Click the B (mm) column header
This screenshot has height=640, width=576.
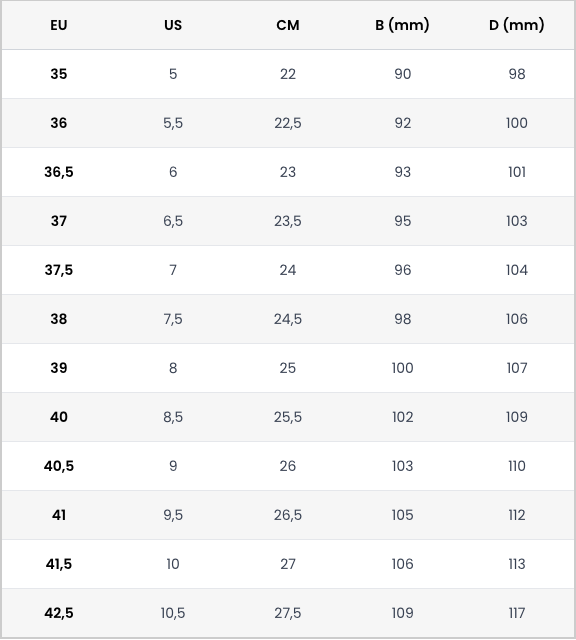402,25
